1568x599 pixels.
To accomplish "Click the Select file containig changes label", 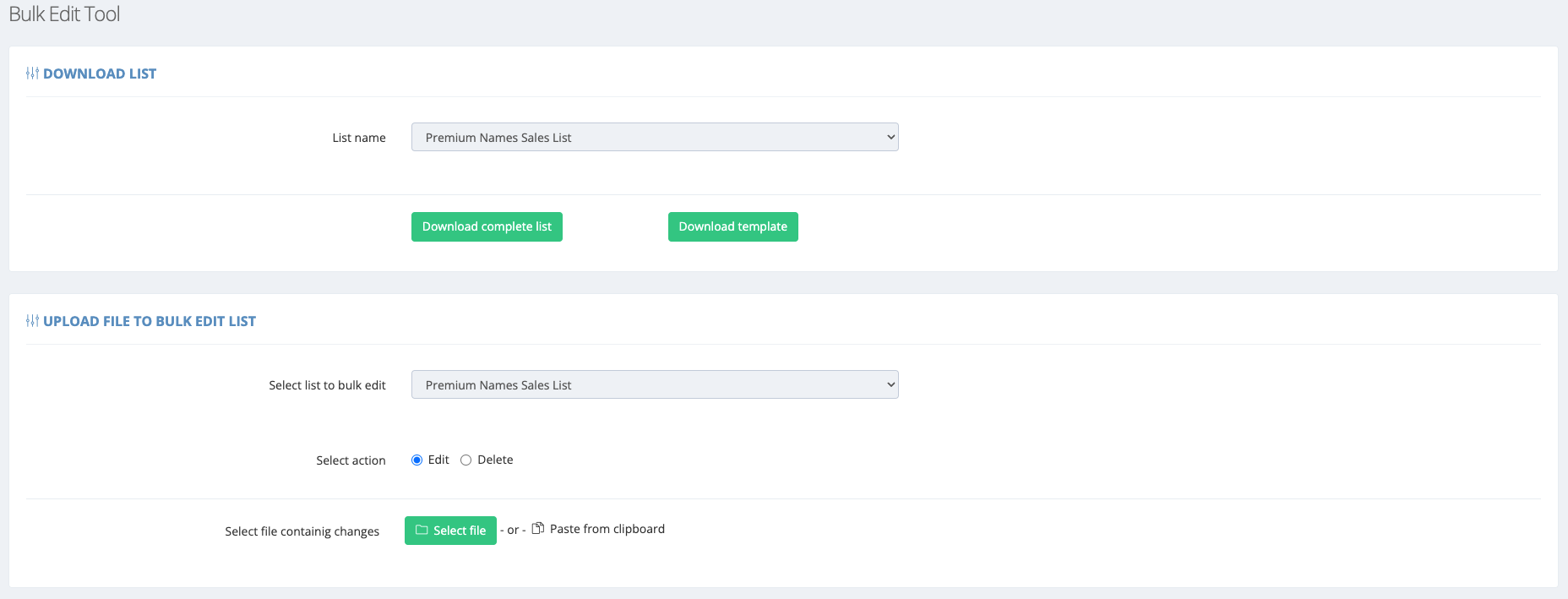I will [x=302, y=531].
